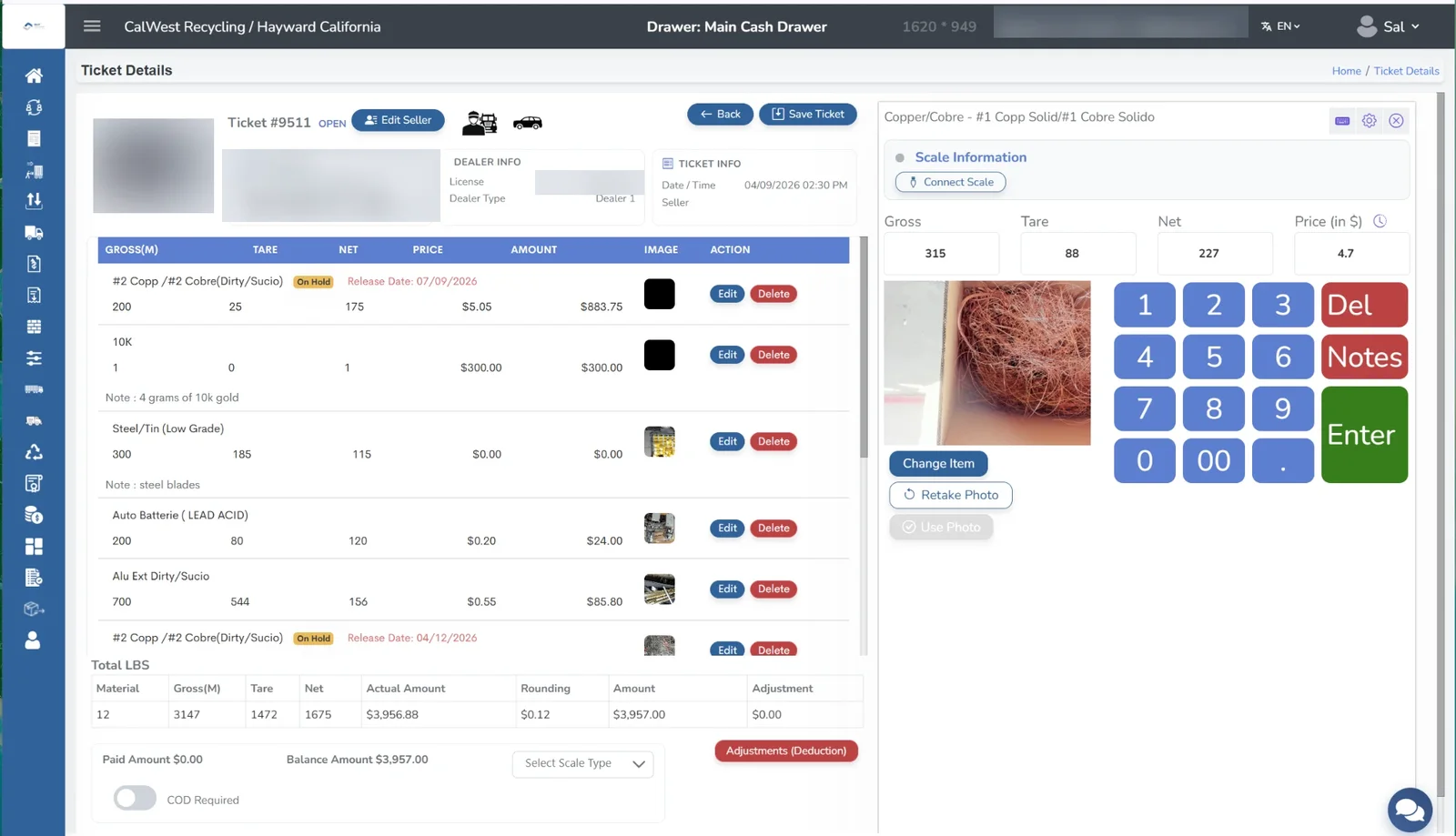Click Save Ticket
1456x836 pixels.
click(808, 114)
